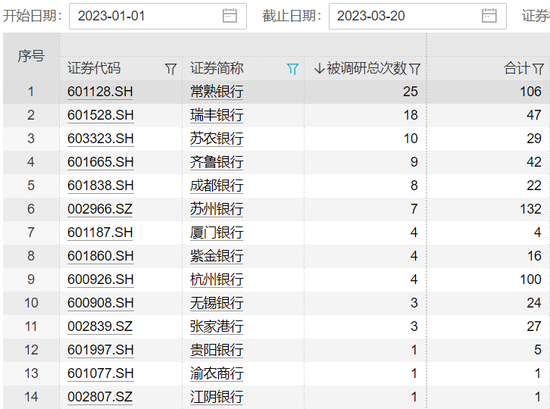The image size is (550, 409).
Task: Select the survey count 10 for 苏农银行
Action: pyautogui.click(x=410, y=139)
